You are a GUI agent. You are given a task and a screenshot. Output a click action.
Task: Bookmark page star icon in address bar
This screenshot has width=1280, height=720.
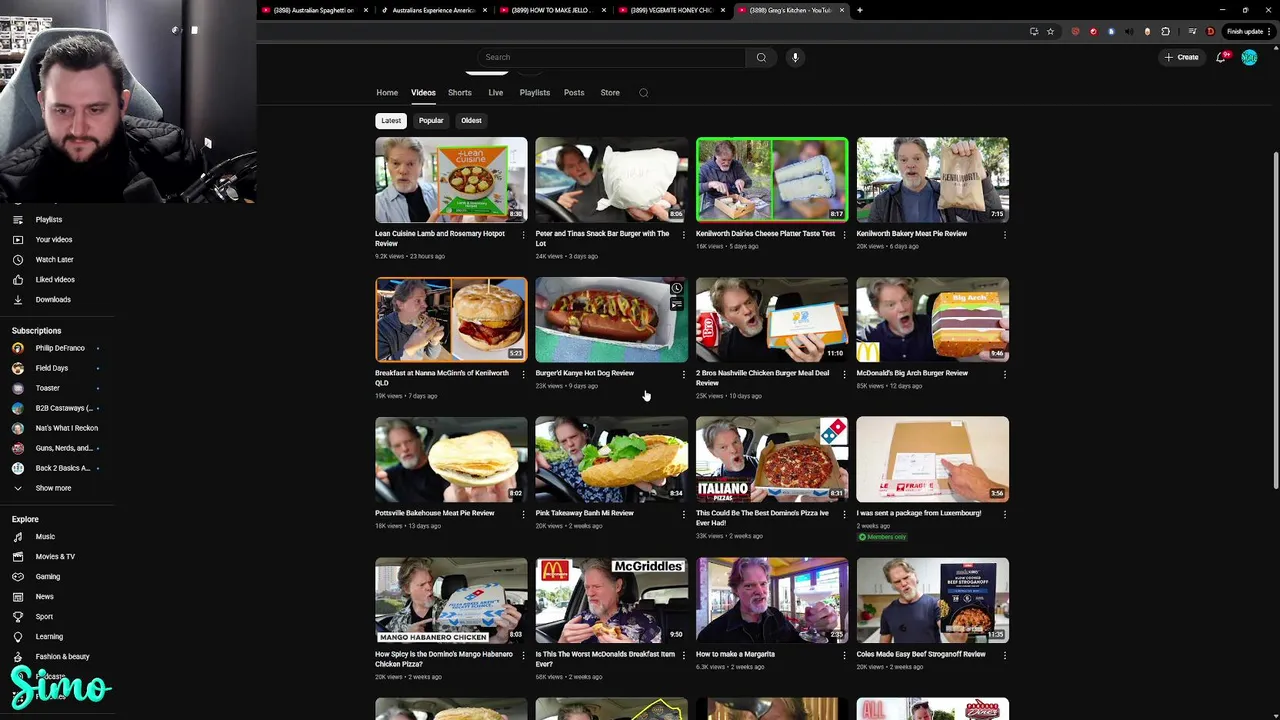(1050, 31)
